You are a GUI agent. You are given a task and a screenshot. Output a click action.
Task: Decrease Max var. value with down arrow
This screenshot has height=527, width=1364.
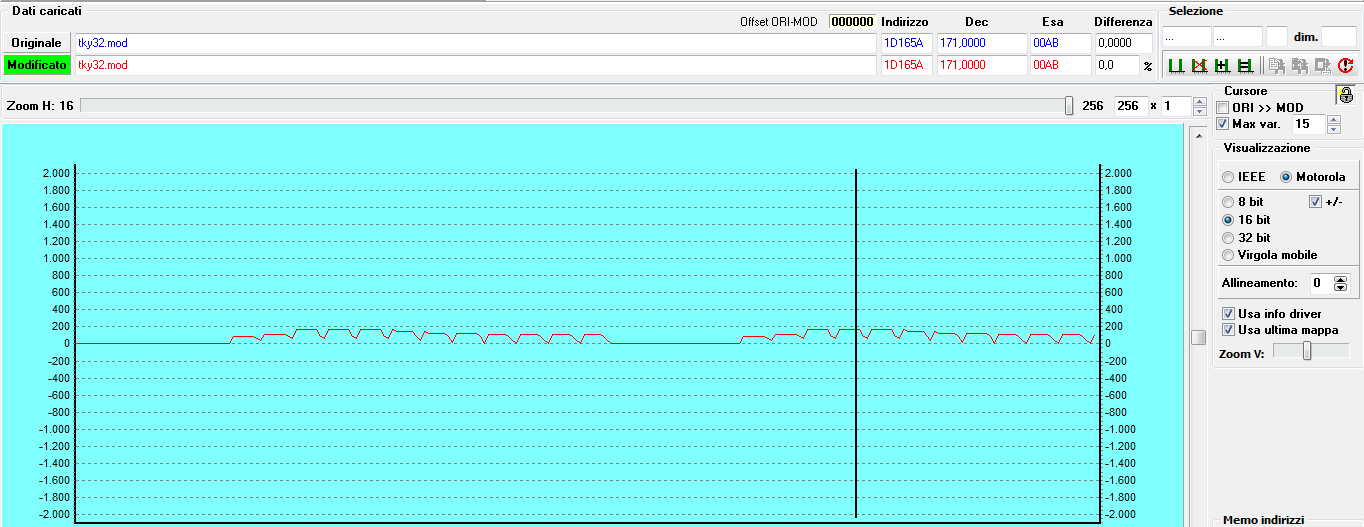[x=1333, y=129]
